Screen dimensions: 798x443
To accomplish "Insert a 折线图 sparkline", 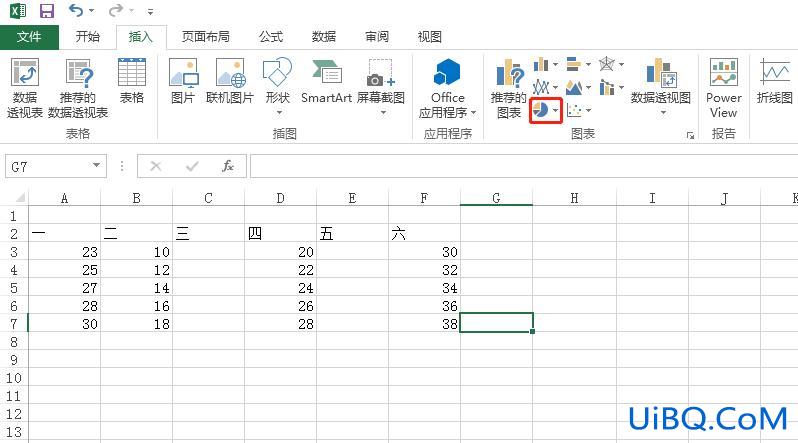I will tap(774, 81).
